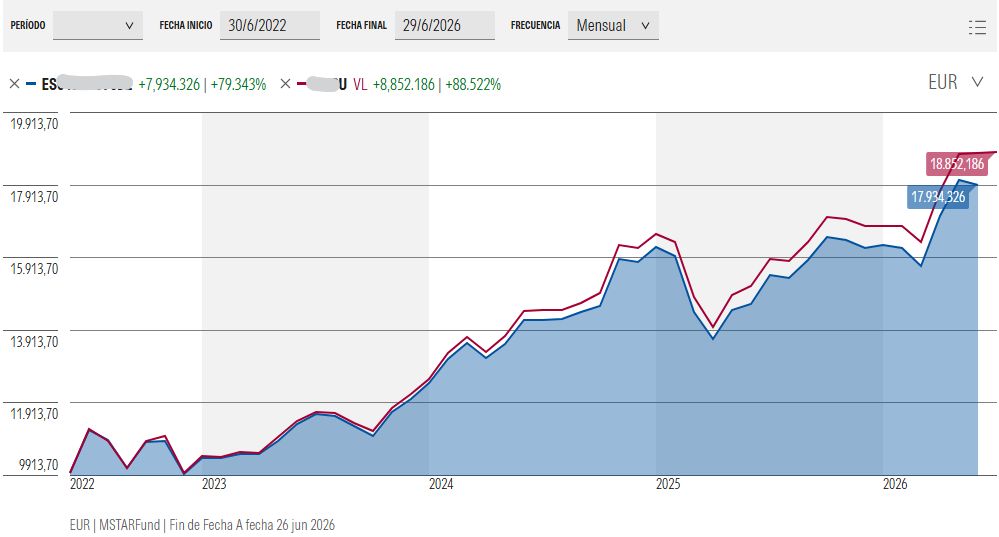The height and width of the screenshot is (537, 999).
Task: Click the +7,934.326 gain value
Action: point(169,84)
